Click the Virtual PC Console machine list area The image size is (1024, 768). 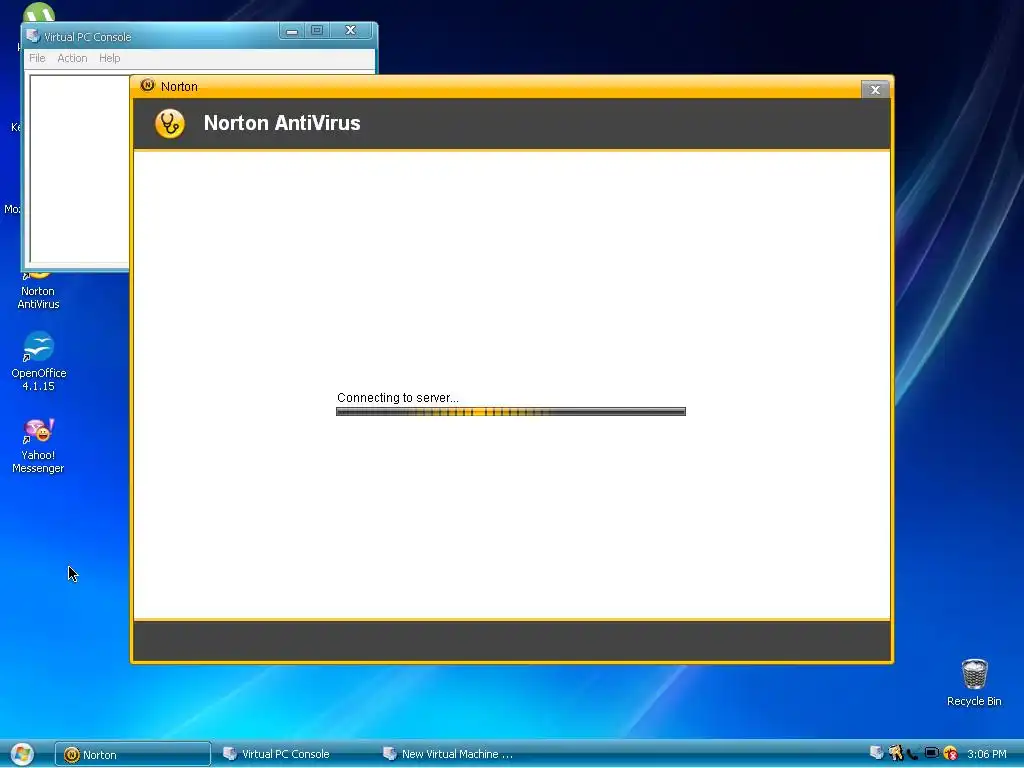coord(79,168)
